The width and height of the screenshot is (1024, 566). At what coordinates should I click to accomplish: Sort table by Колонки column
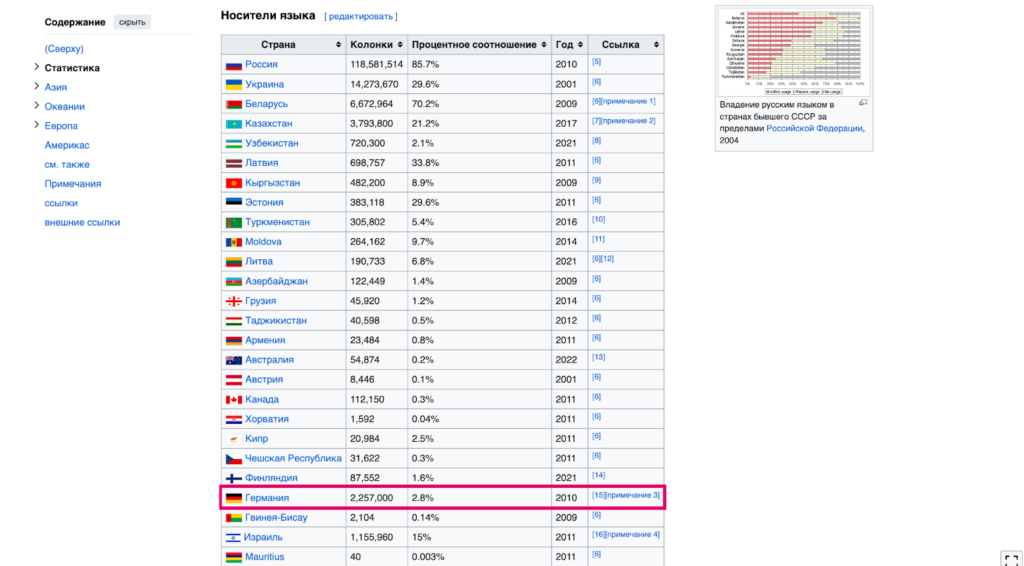pos(400,45)
